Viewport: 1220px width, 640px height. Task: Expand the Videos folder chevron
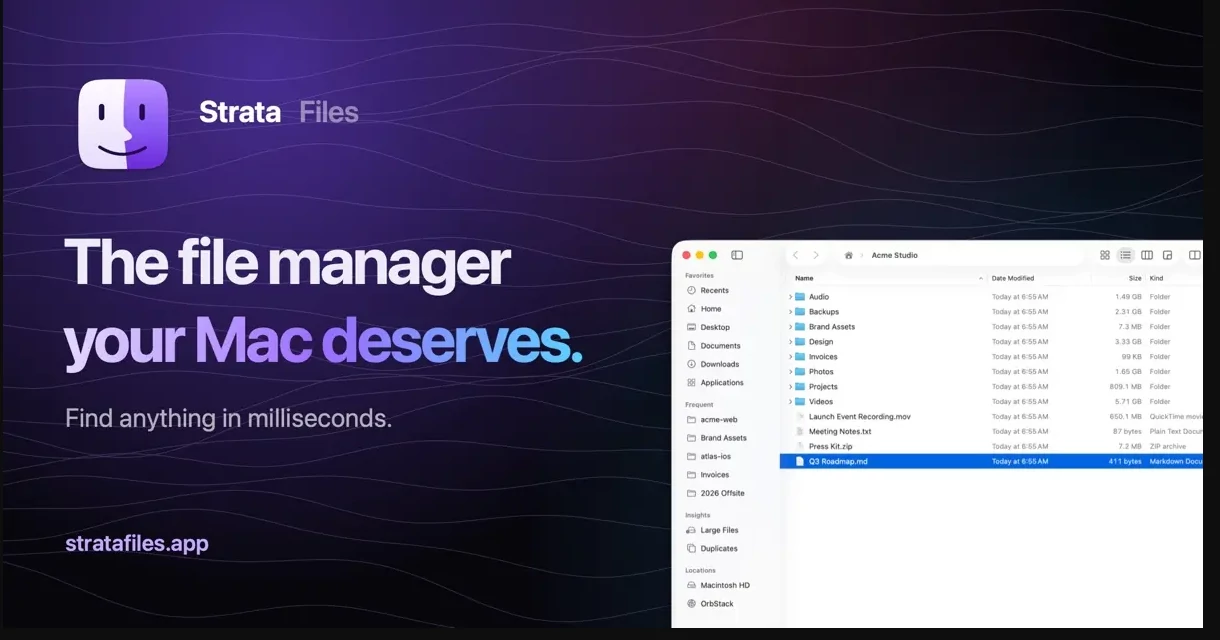point(790,402)
